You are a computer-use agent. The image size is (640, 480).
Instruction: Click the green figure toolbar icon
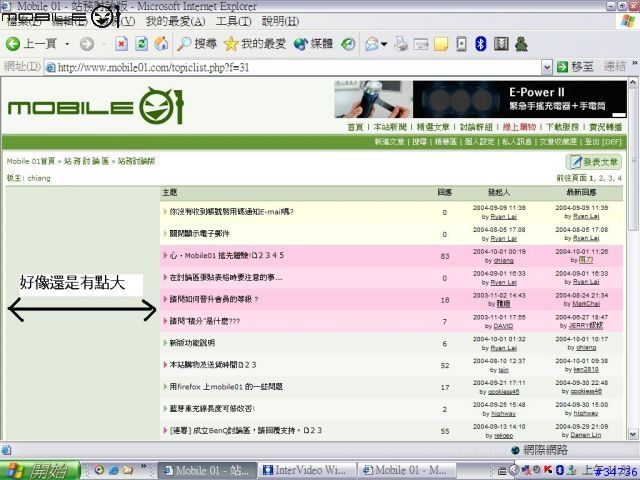[x=521, y=44]
